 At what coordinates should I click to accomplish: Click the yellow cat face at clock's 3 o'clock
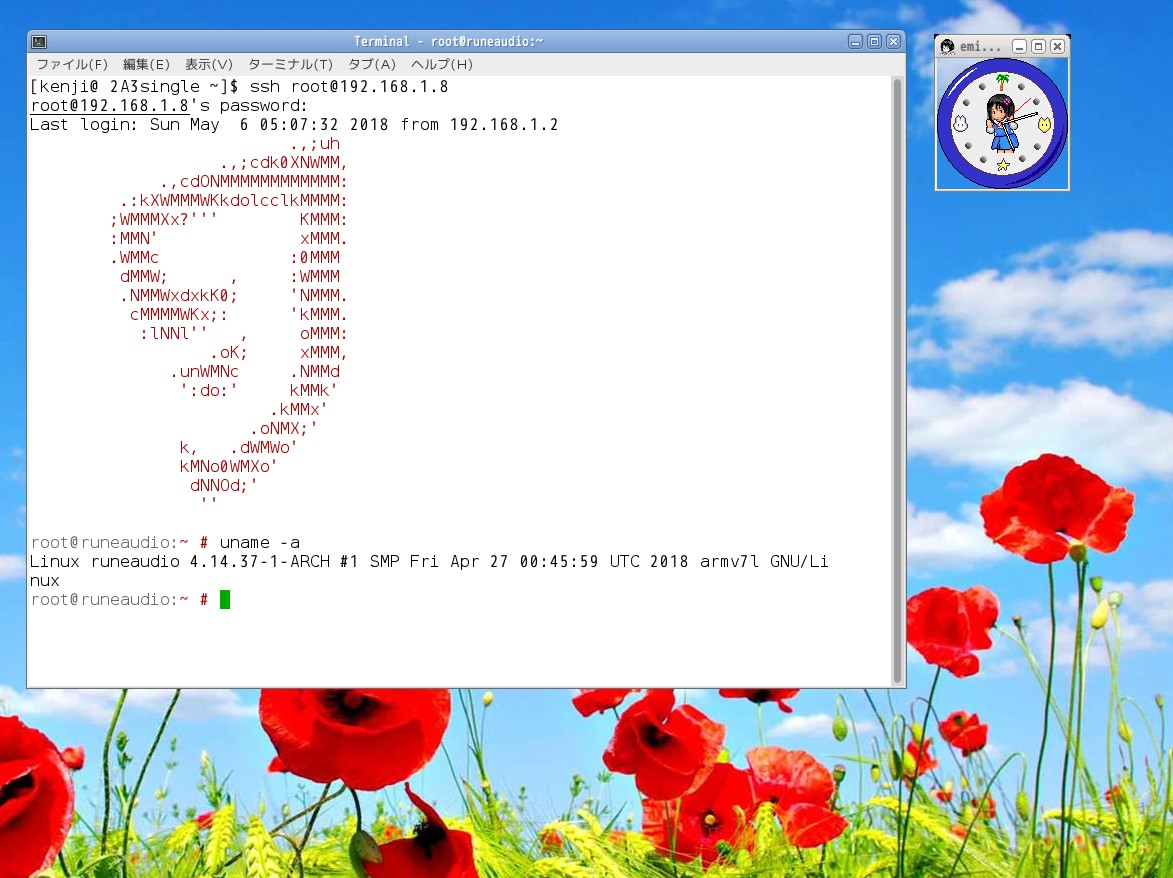(1045, 124)
